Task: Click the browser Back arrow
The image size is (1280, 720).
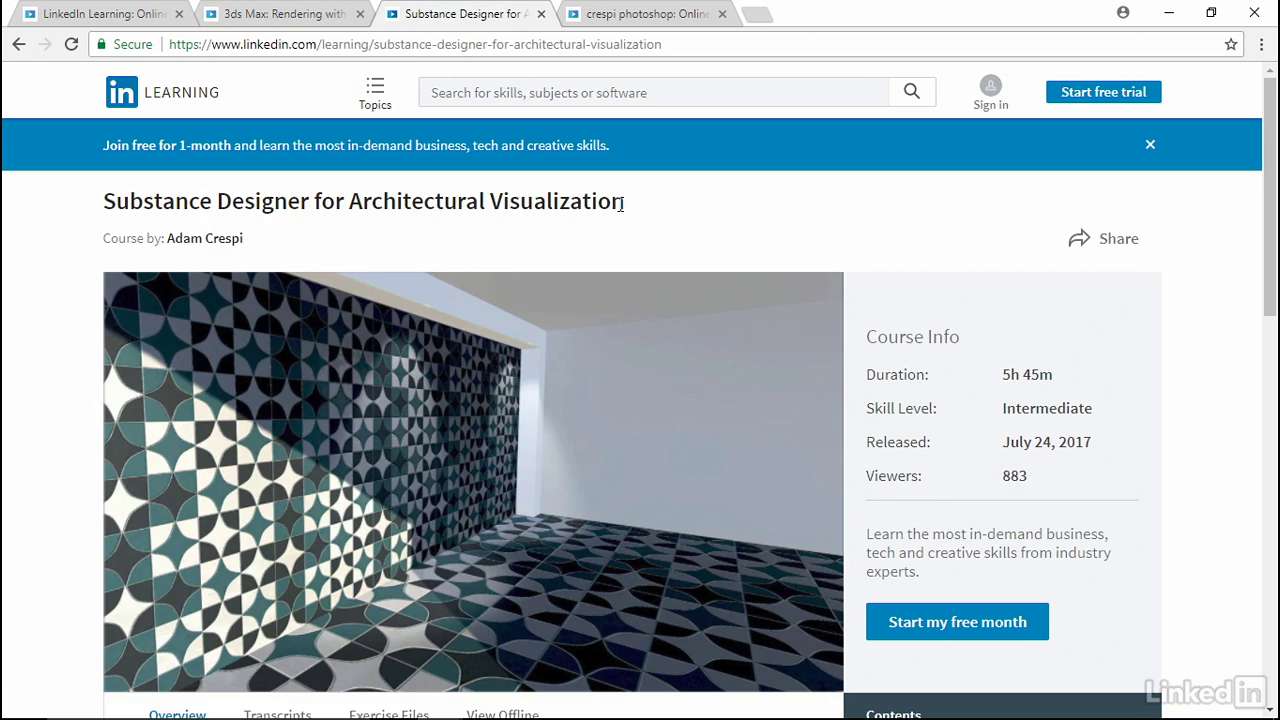Action: click(x=19, y=44)
